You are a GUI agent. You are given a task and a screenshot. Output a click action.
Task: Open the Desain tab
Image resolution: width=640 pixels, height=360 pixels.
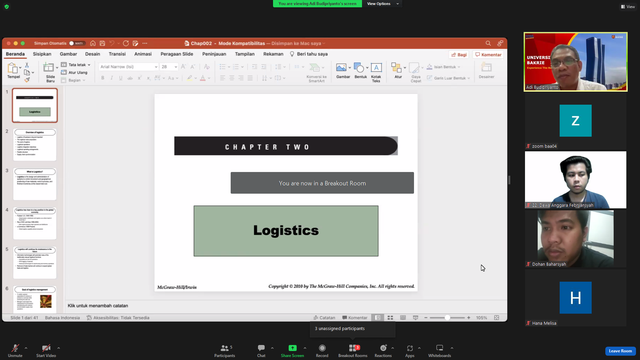point(93,54)
